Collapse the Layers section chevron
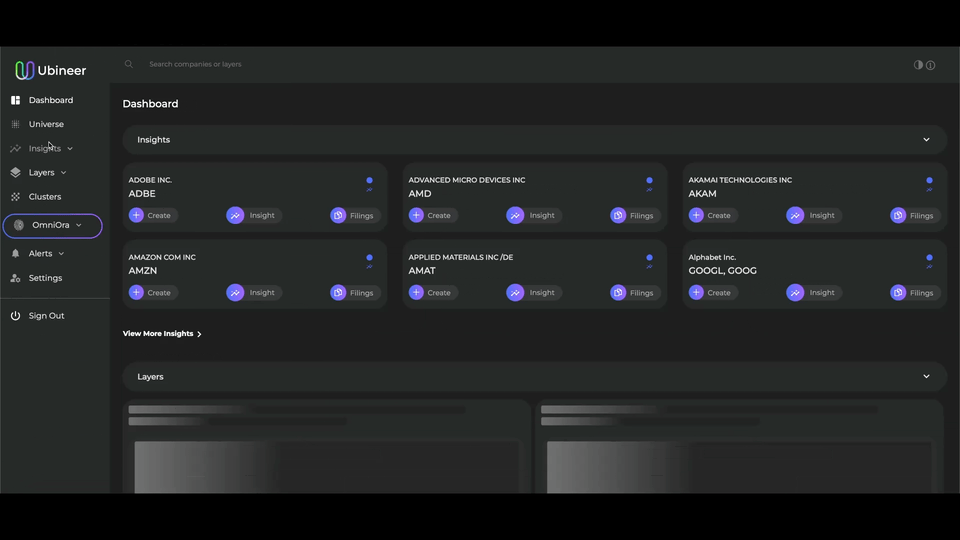 pos(926,377)
